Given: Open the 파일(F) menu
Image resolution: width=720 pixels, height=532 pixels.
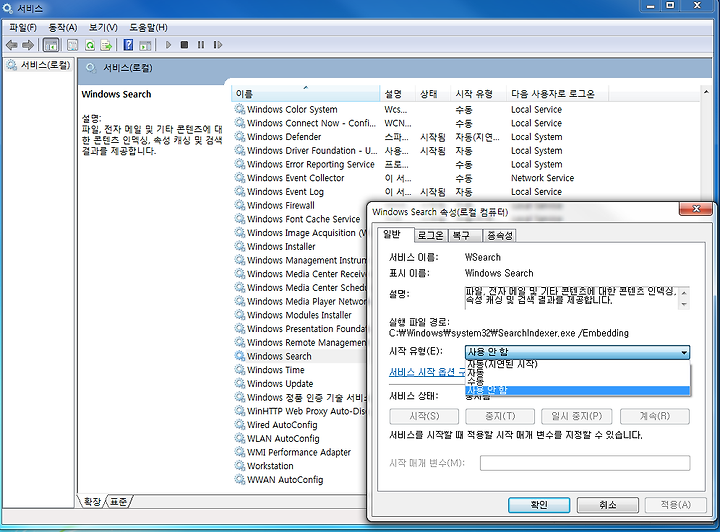Looking at the screenshot, I should click(23, 28).
